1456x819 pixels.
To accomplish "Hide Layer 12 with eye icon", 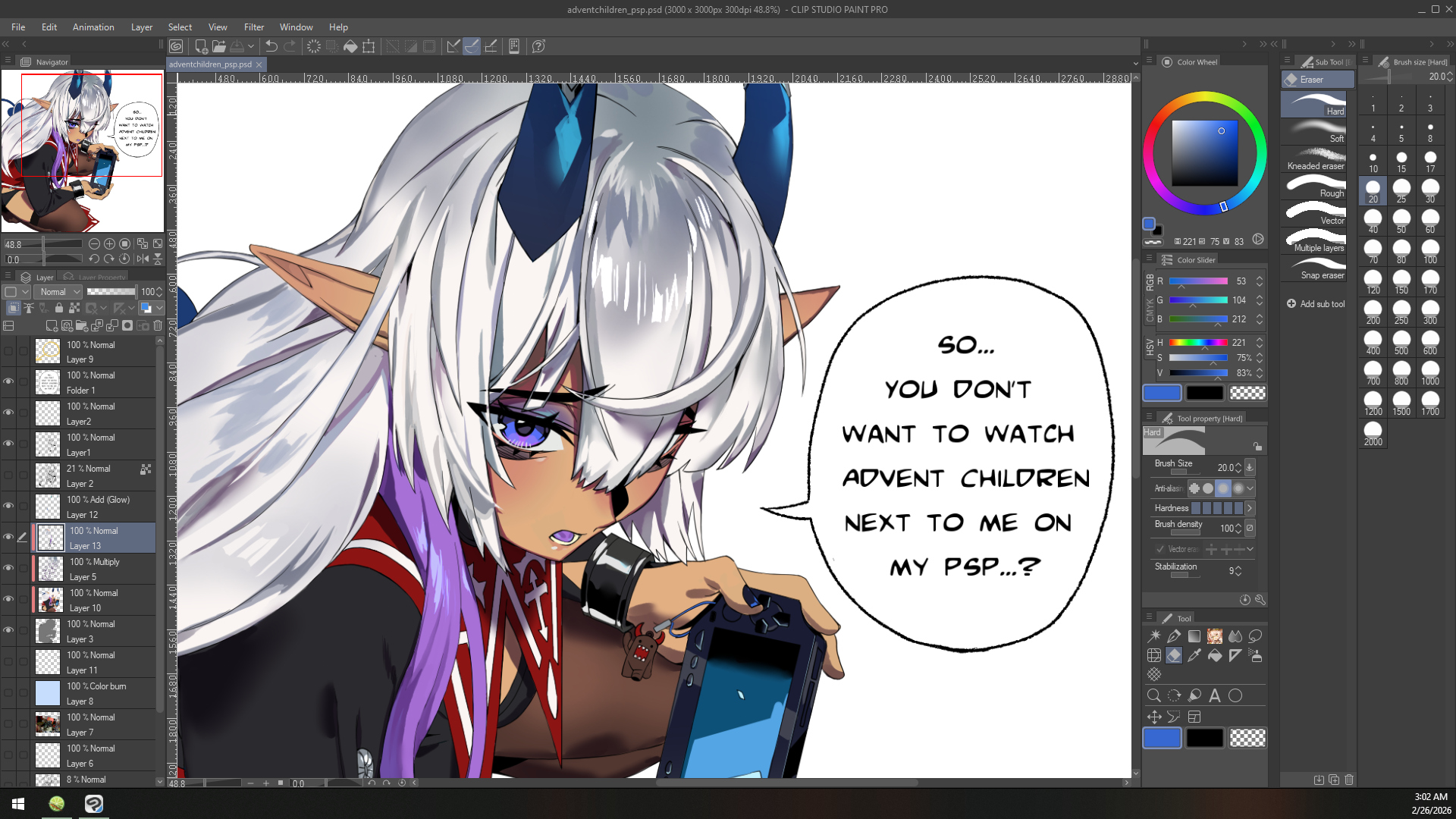I will [8, 506].
